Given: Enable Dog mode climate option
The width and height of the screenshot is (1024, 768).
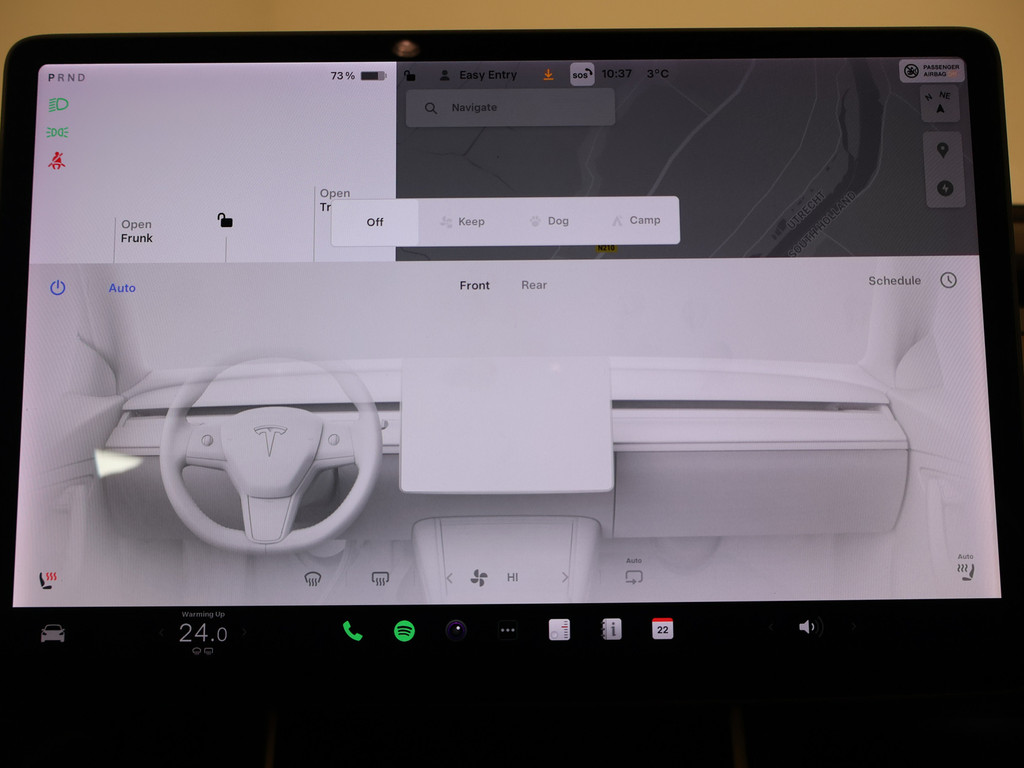Looking at the screenshot, I should [549, 221].
